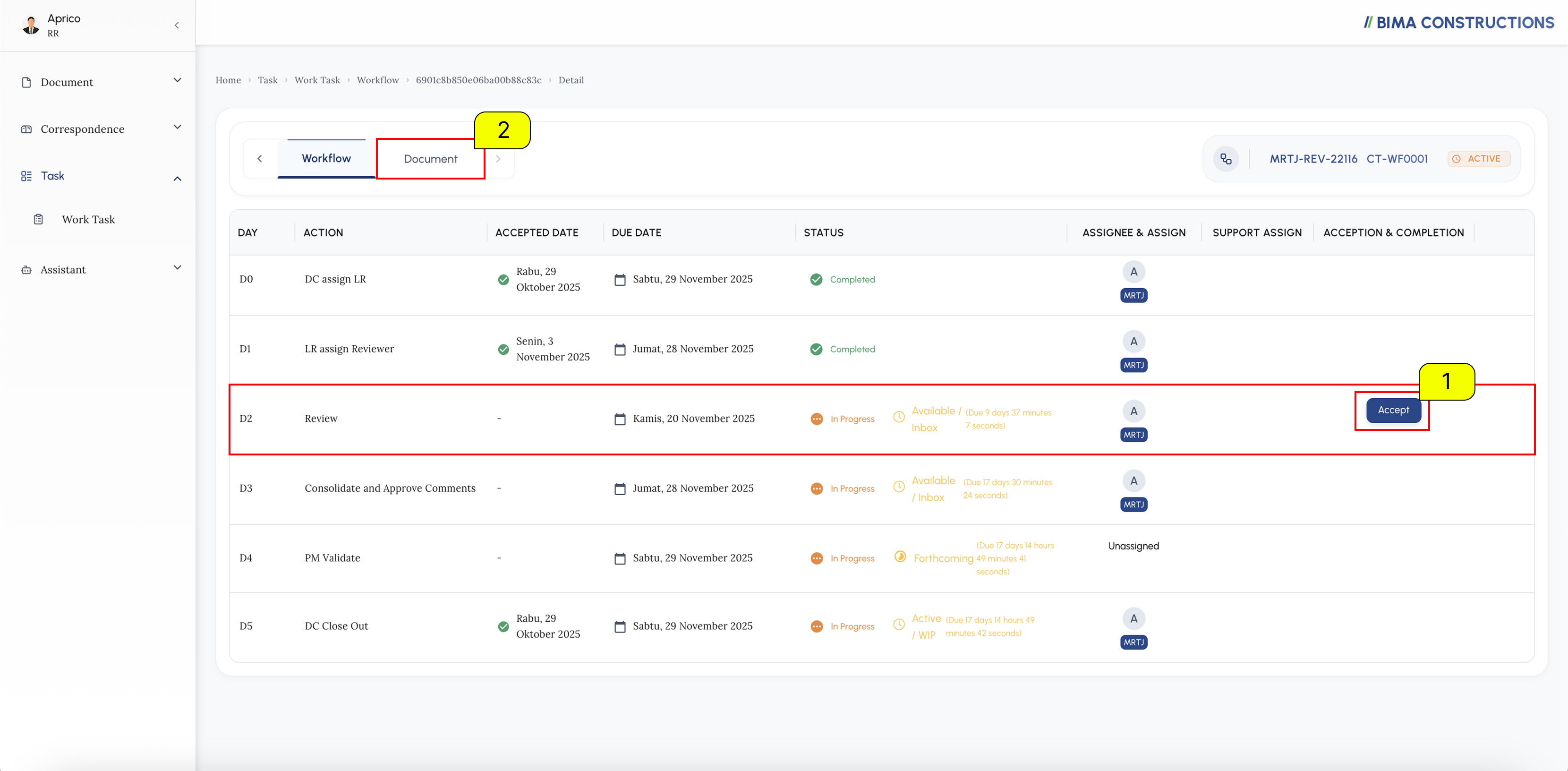Image resolution: width=1568 pixels, height=771 pixels.
Task: Click the previous tab arrow before Workflow
Action: pos(260,159)
